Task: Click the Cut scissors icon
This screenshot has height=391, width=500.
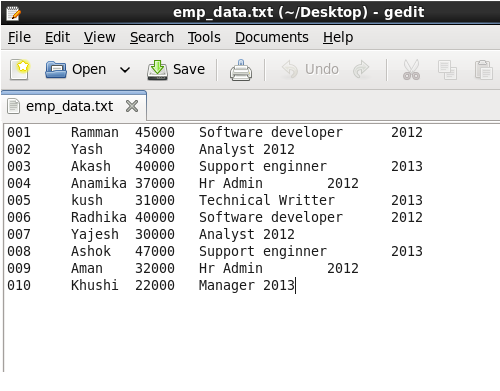Action: [411, 70]
